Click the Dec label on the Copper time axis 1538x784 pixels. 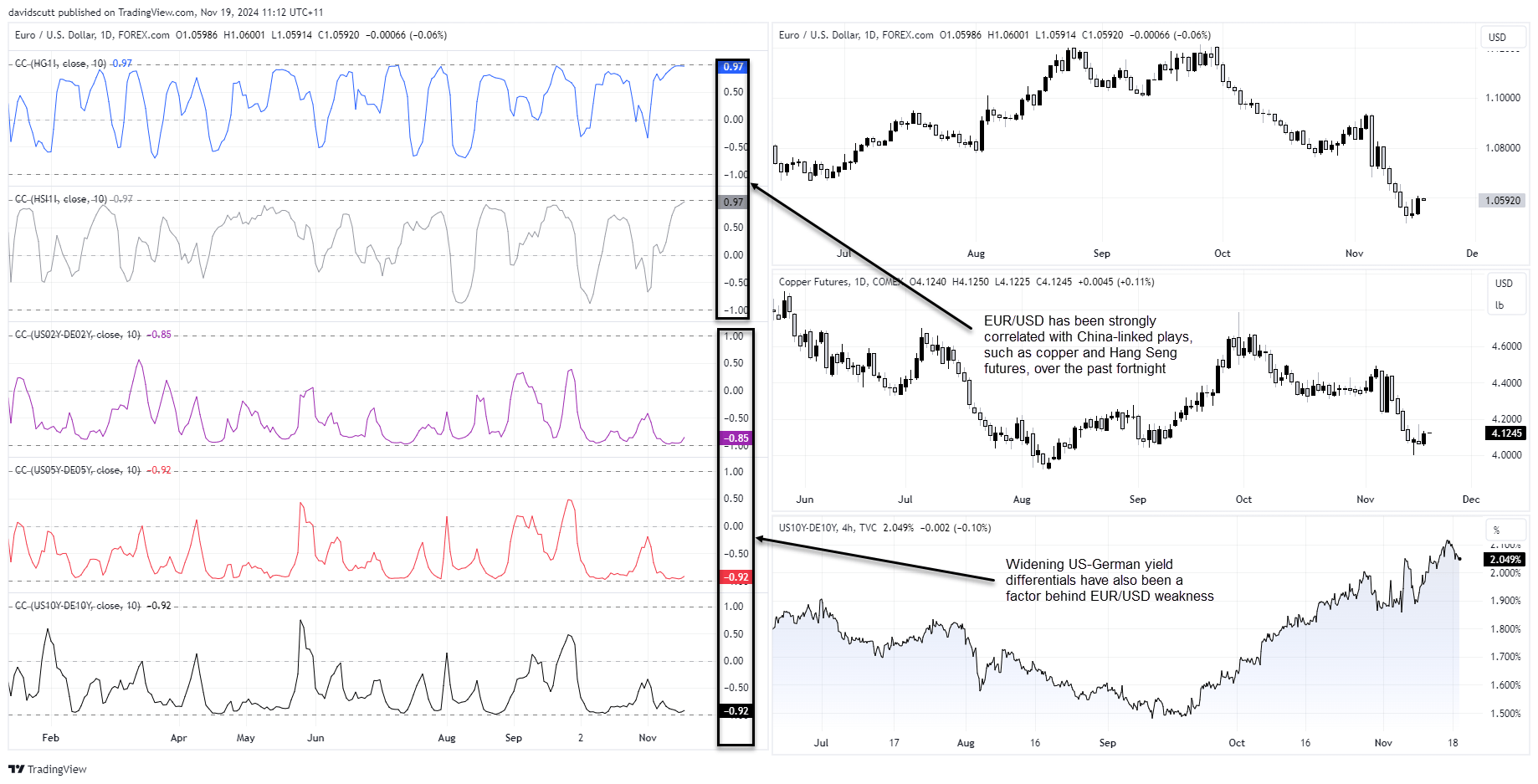(x=1471, y=500)
